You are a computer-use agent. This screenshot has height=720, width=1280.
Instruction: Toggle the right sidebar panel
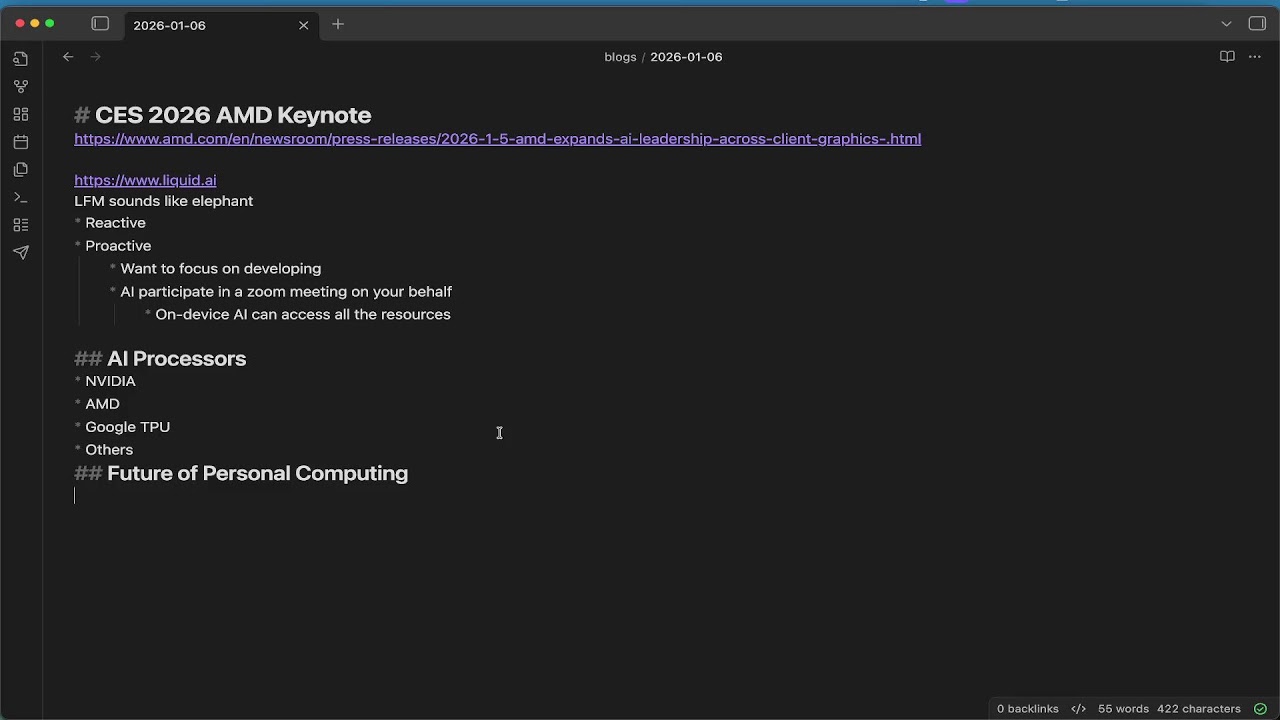click(x=1257, y=24)
